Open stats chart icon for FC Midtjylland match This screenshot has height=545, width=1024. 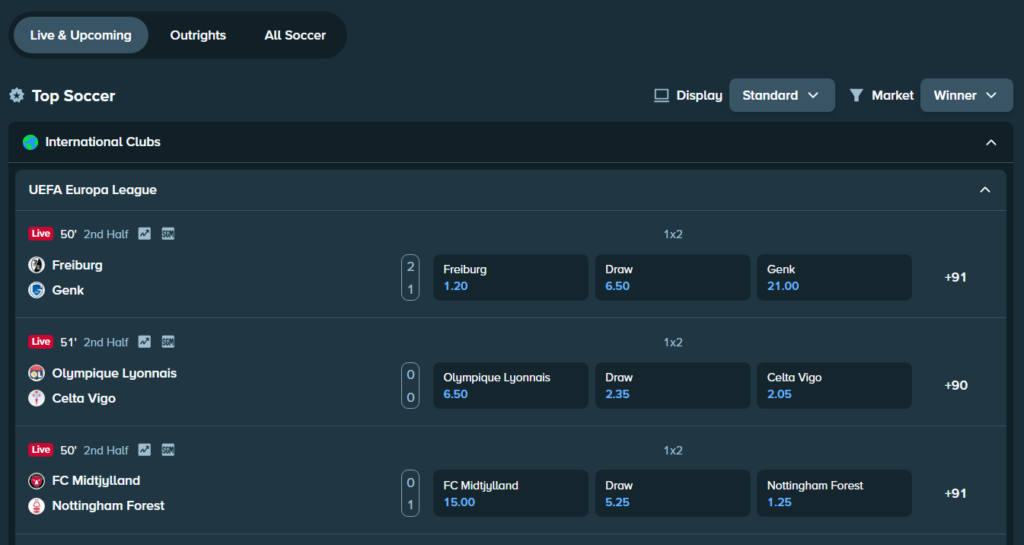tap(145, 450)
